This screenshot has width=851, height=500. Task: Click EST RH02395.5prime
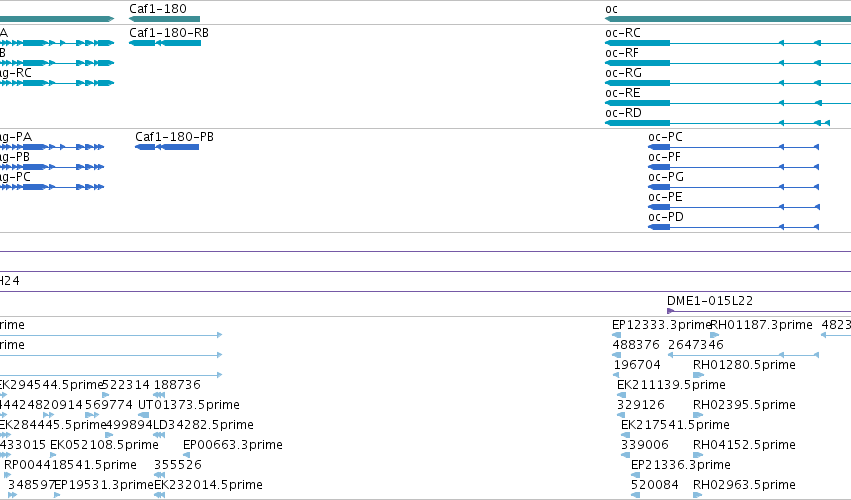744,405
